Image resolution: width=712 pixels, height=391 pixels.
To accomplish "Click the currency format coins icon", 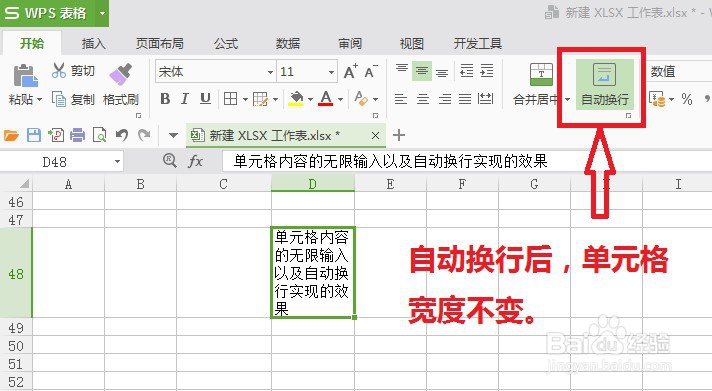I will (657, 99).
